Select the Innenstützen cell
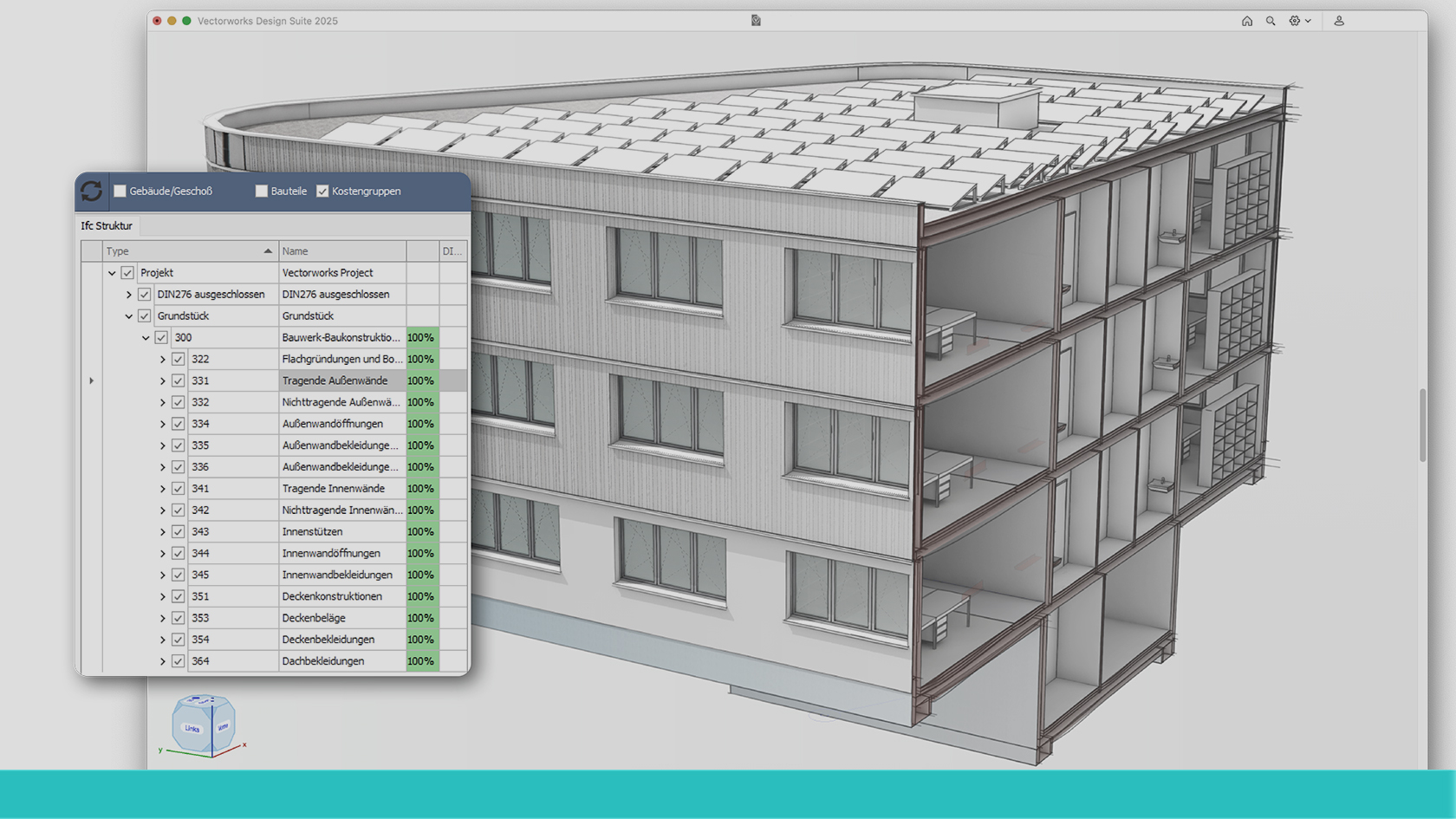Viewport: 1456px width, 819px height. 342,532
